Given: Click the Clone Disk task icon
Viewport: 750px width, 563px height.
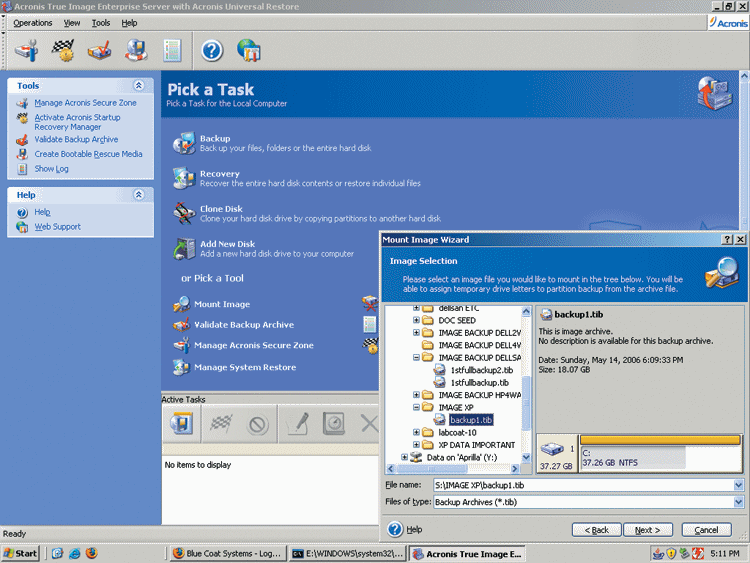Looking at the screenshot, I should click(184, 213).
